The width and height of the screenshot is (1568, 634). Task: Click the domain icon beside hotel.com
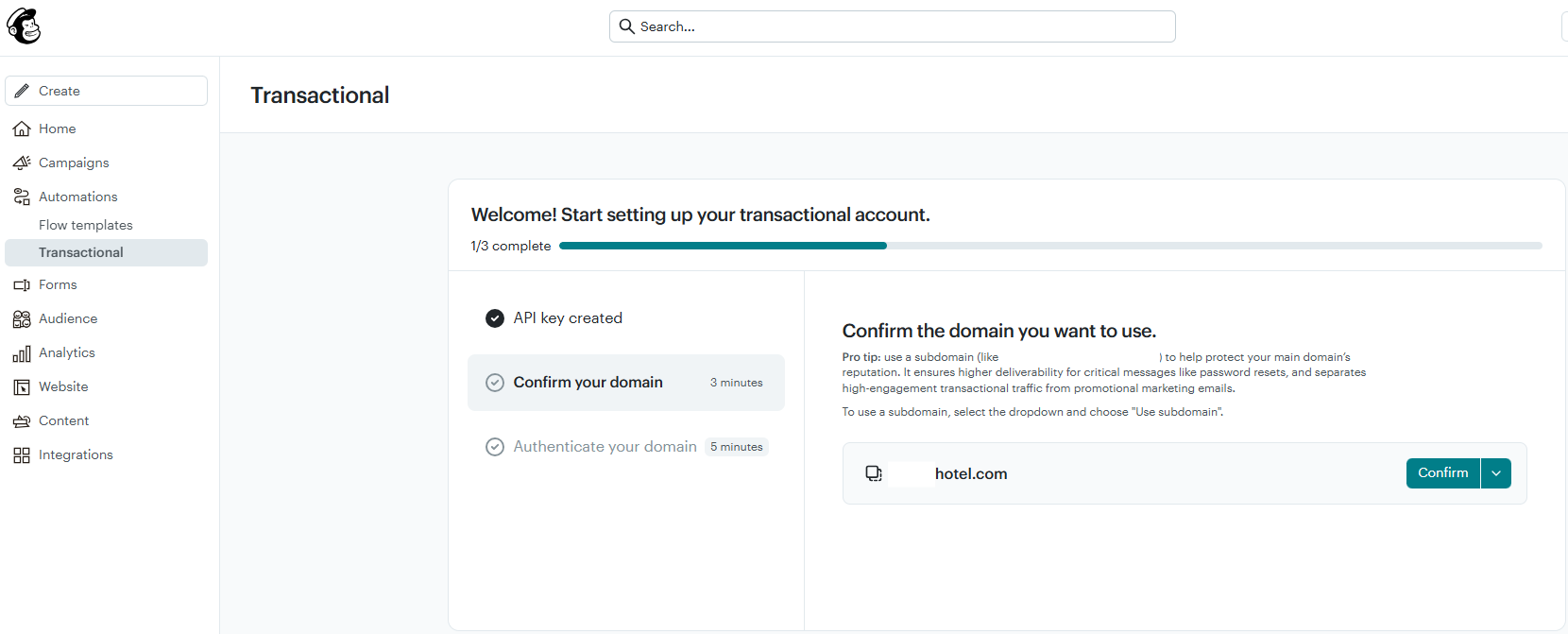point(874,473)
